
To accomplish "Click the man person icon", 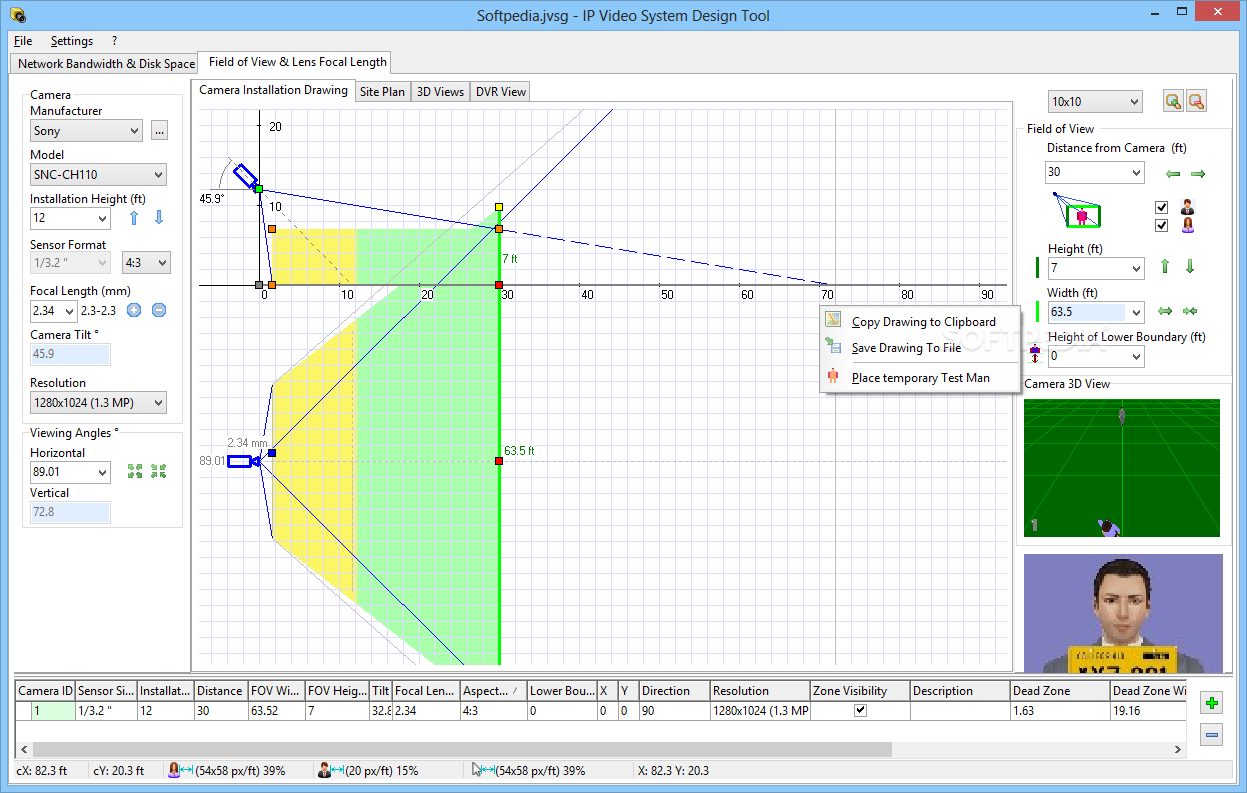I will (1188, 207).
